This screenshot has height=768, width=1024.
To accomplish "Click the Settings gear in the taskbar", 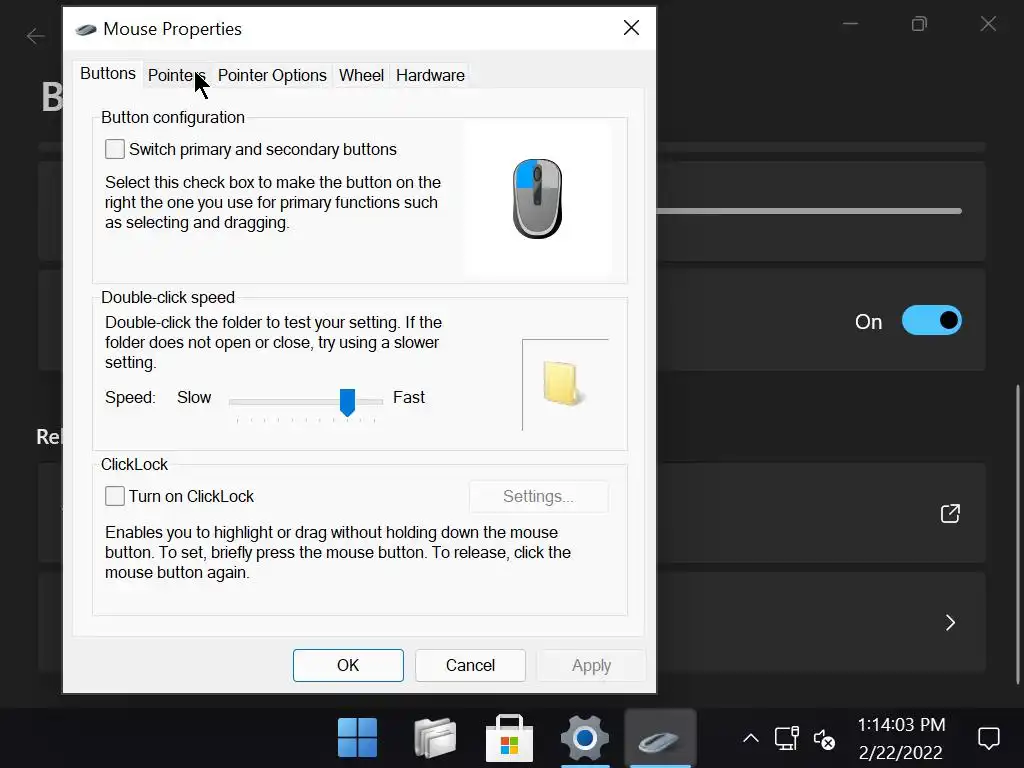I will click(x=584, y=738).
